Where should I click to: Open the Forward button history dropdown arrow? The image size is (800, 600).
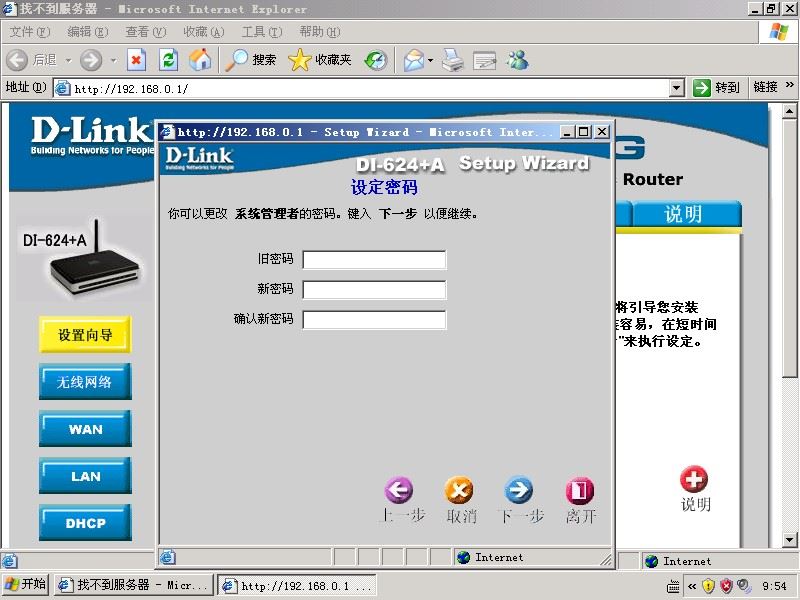pos(113,61)
